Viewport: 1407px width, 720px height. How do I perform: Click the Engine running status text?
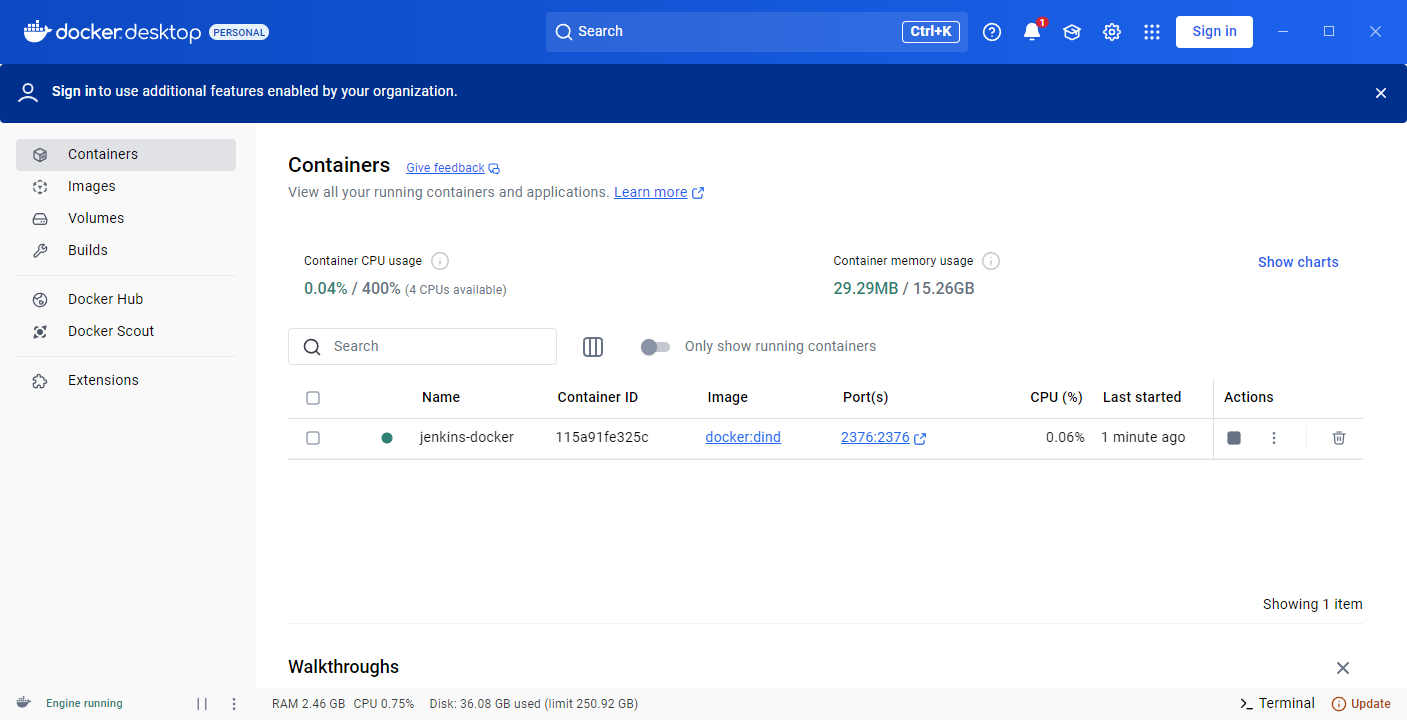coord(84,704)
